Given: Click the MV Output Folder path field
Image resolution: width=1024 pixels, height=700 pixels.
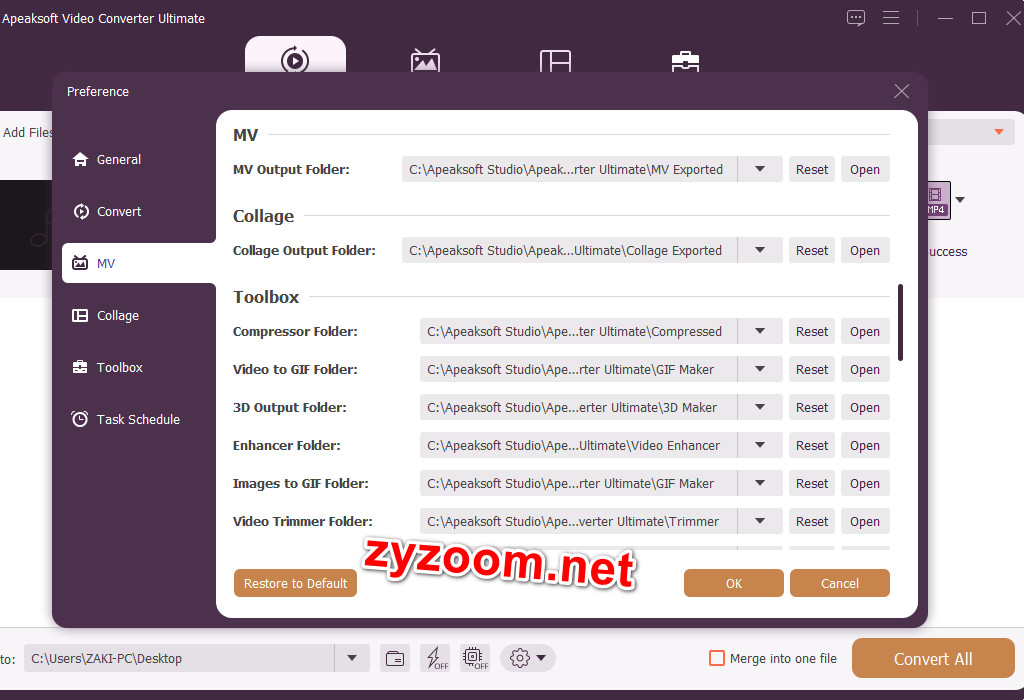Looking at the screenshot, I should 569,169.
